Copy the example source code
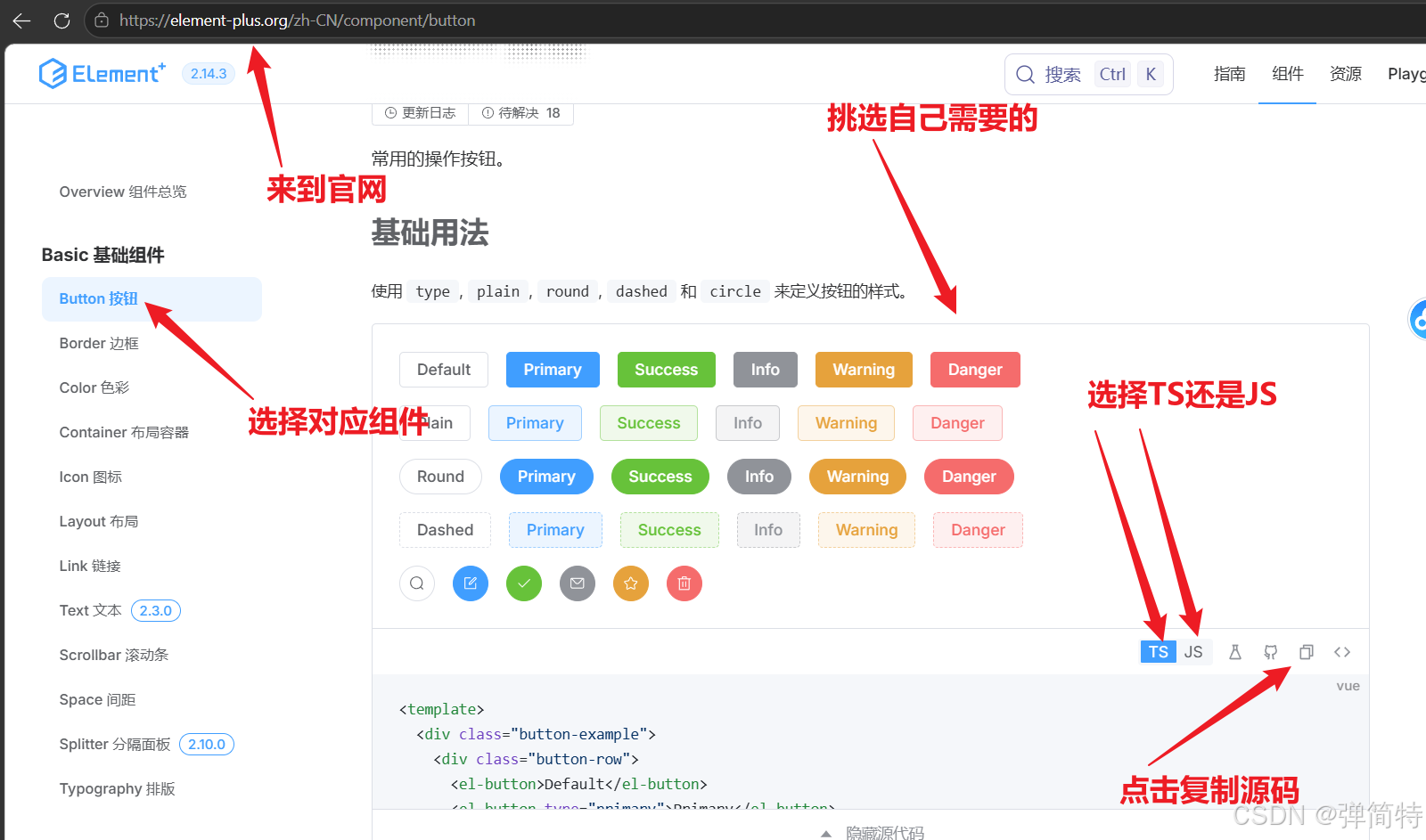Image resolution: width=1426 pixels, height=840 pixels. pos(1307,652)
